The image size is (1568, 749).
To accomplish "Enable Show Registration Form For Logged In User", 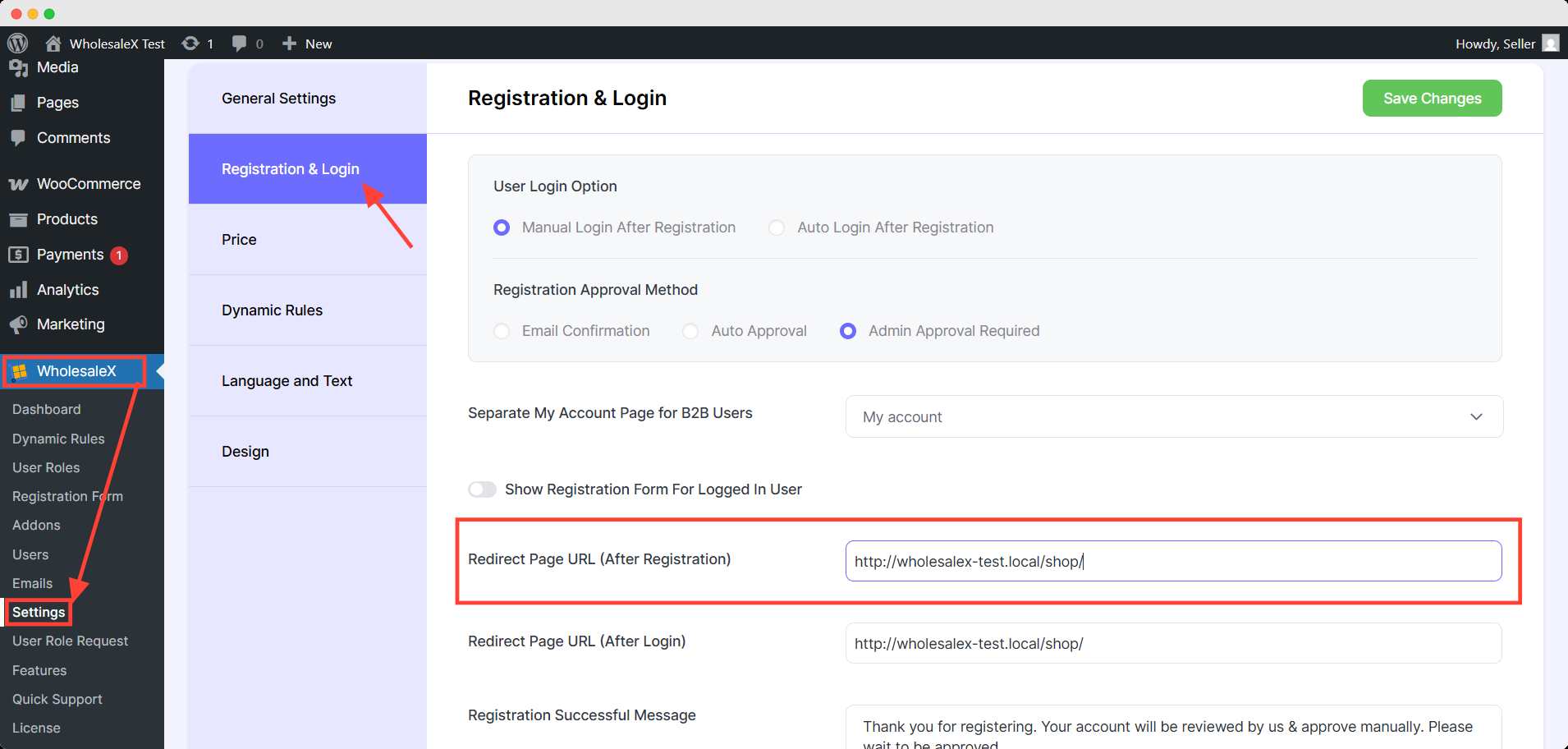I will [x=482, y=489].
